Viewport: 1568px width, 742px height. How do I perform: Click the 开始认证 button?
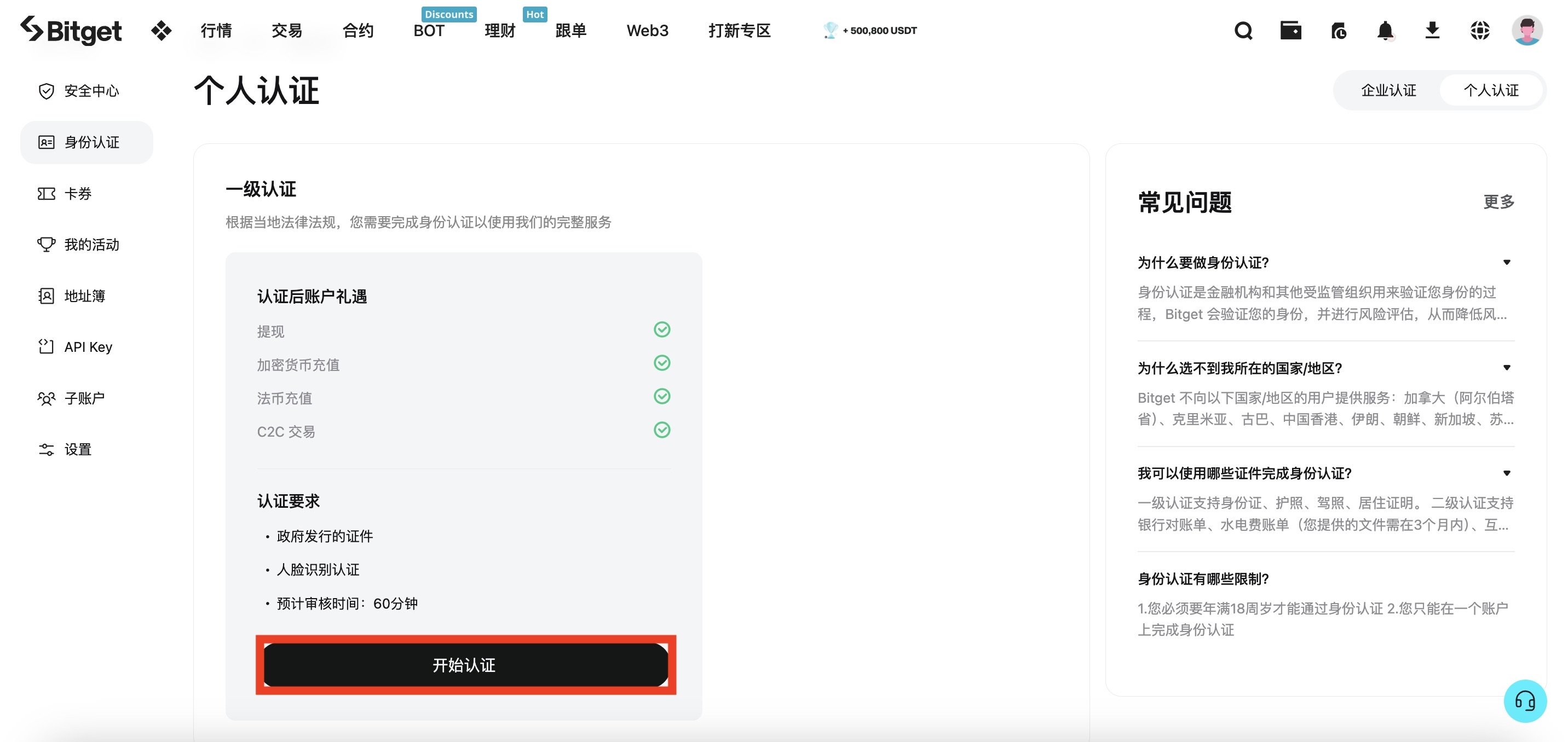point(465,665)
